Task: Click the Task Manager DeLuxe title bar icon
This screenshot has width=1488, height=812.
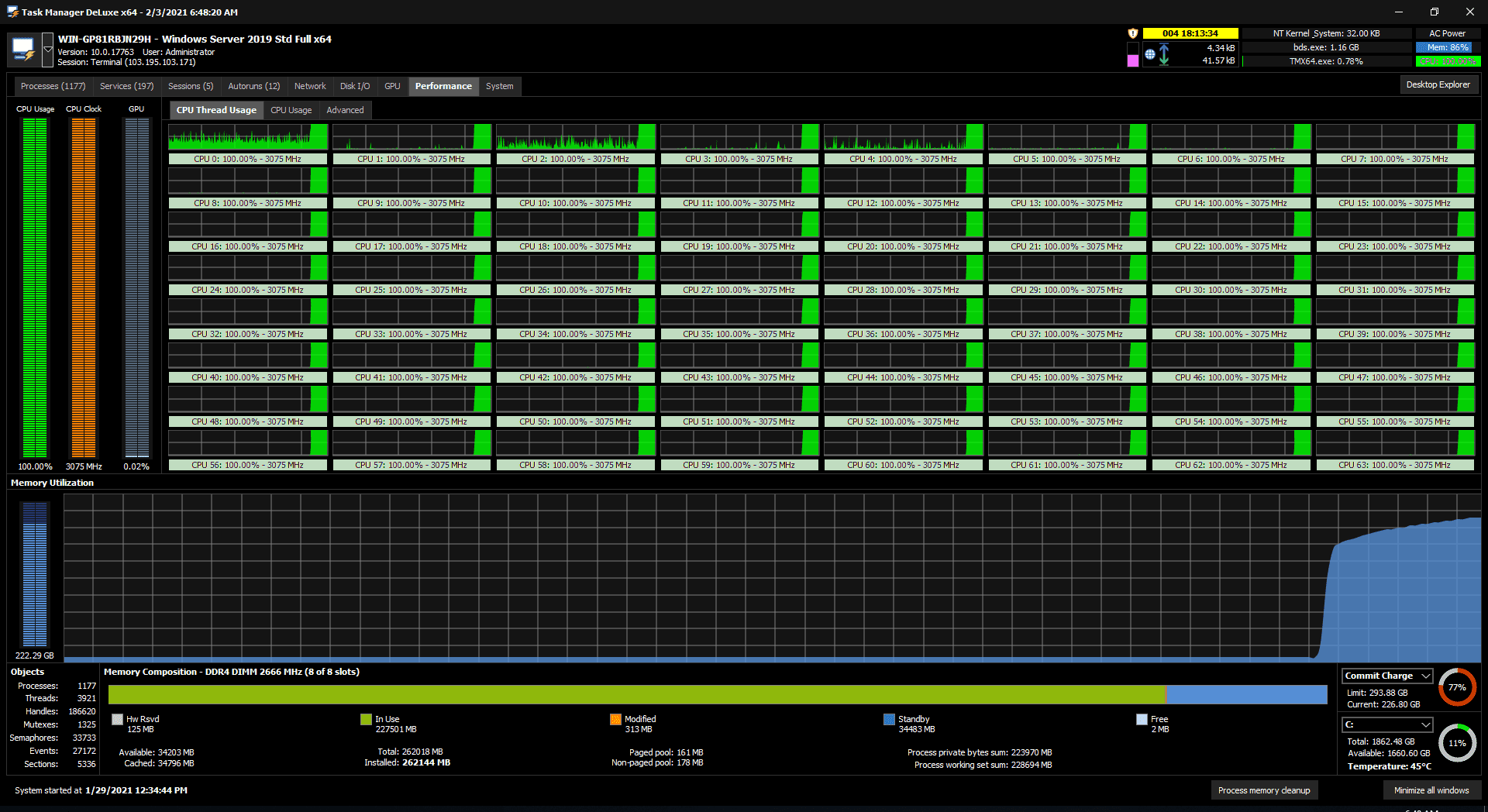Action: (x=12, y=12)
